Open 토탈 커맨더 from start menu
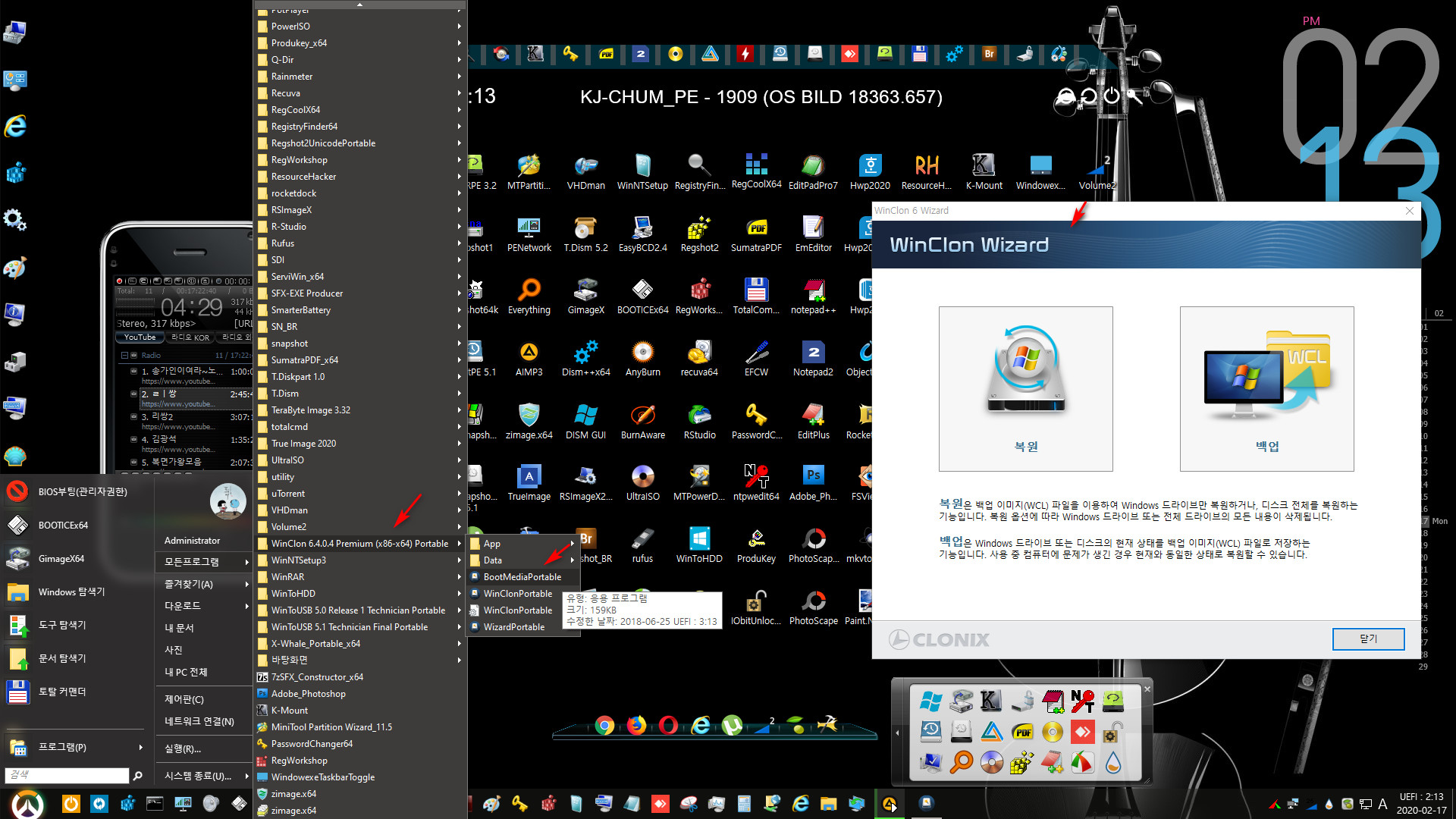Viewport: 1456px width, 819px height. [x=77, y=692]
